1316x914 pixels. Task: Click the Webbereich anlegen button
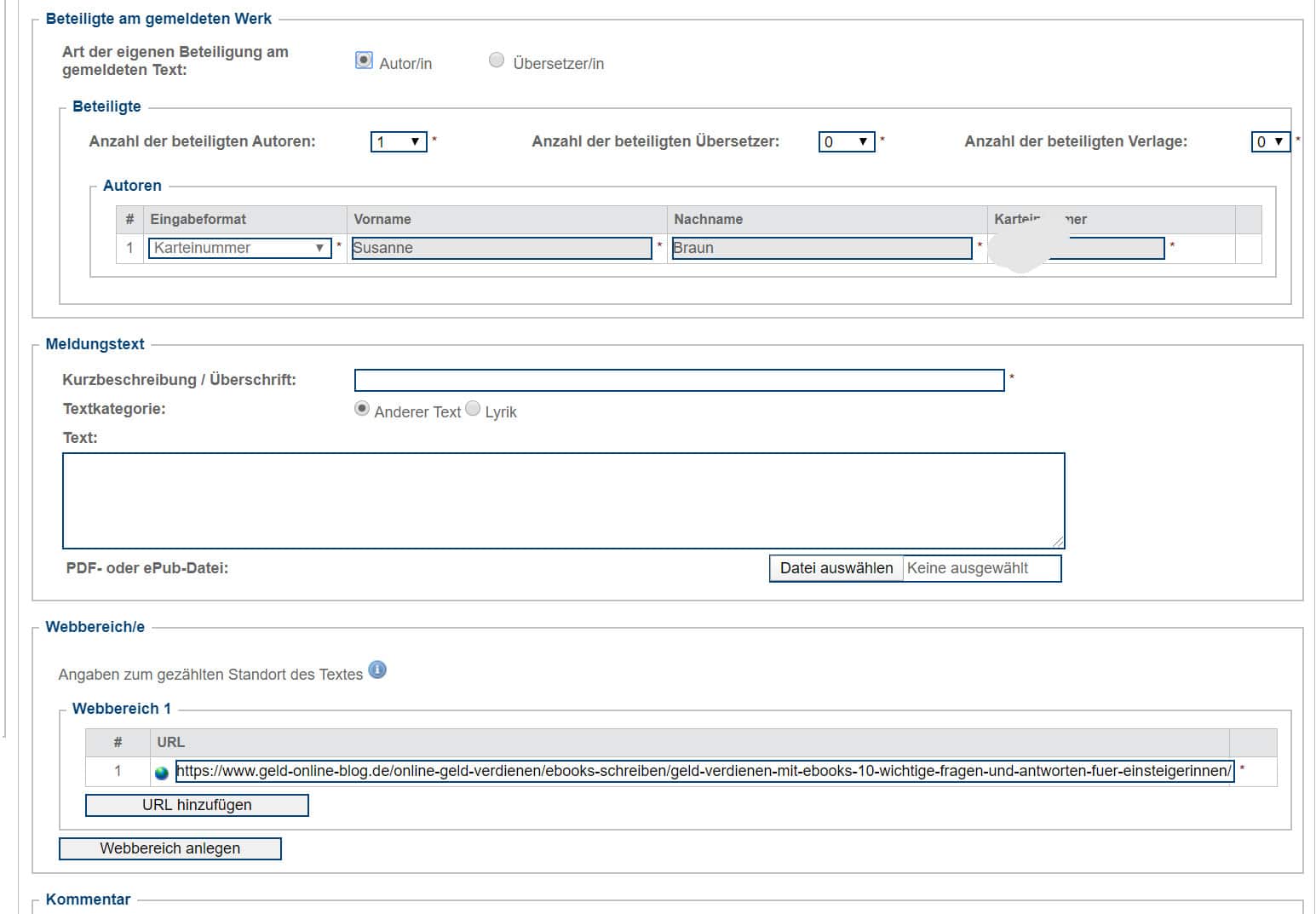pos(170,848)
